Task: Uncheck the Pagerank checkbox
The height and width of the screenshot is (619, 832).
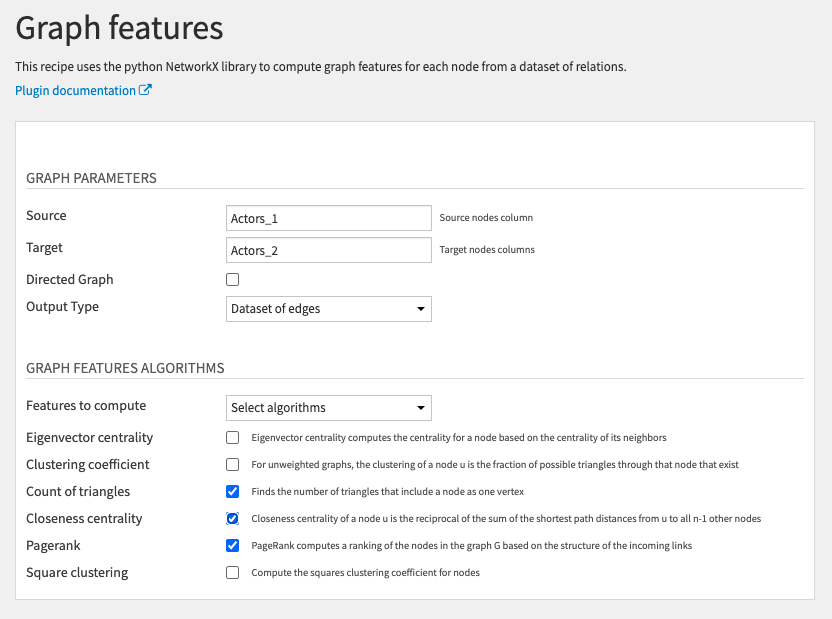Action: (233, 546)
